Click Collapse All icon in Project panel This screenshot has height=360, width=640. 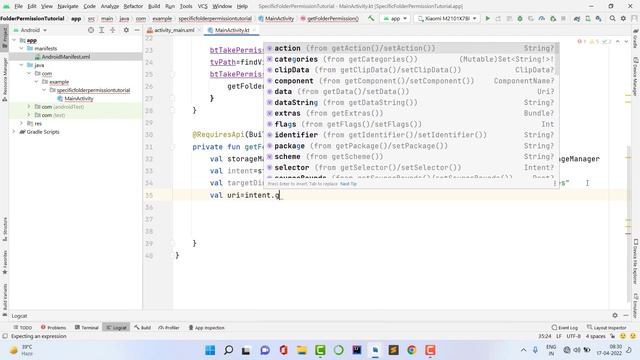click(x=113, y=30)
